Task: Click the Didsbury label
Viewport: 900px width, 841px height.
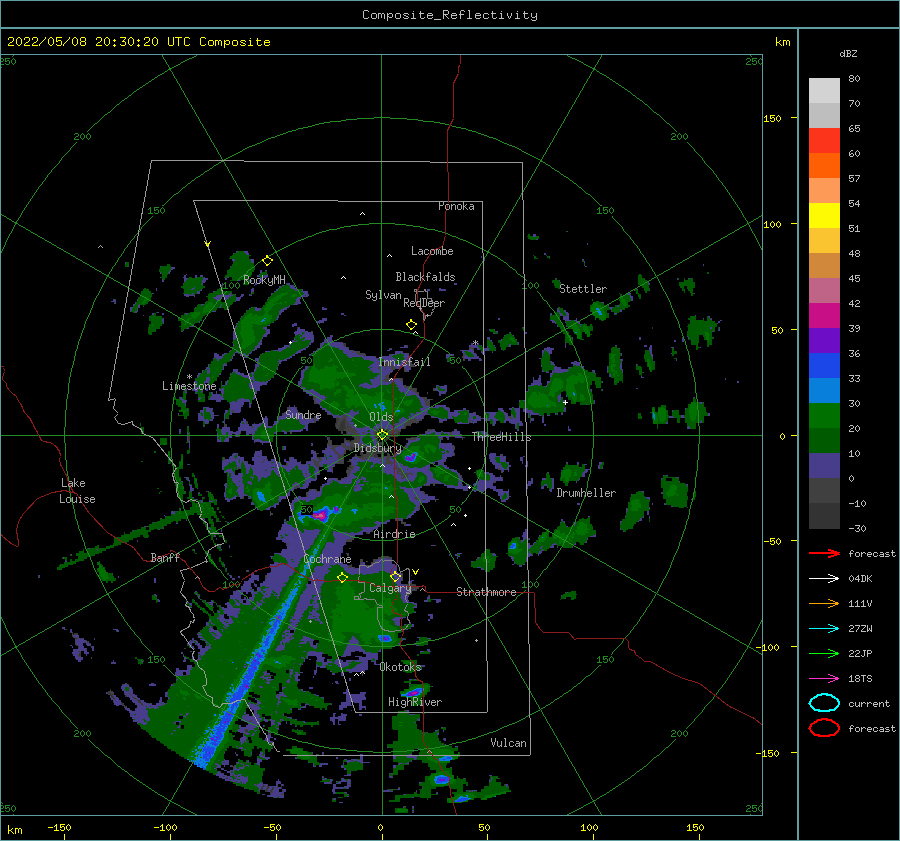Action: (378, 448)
